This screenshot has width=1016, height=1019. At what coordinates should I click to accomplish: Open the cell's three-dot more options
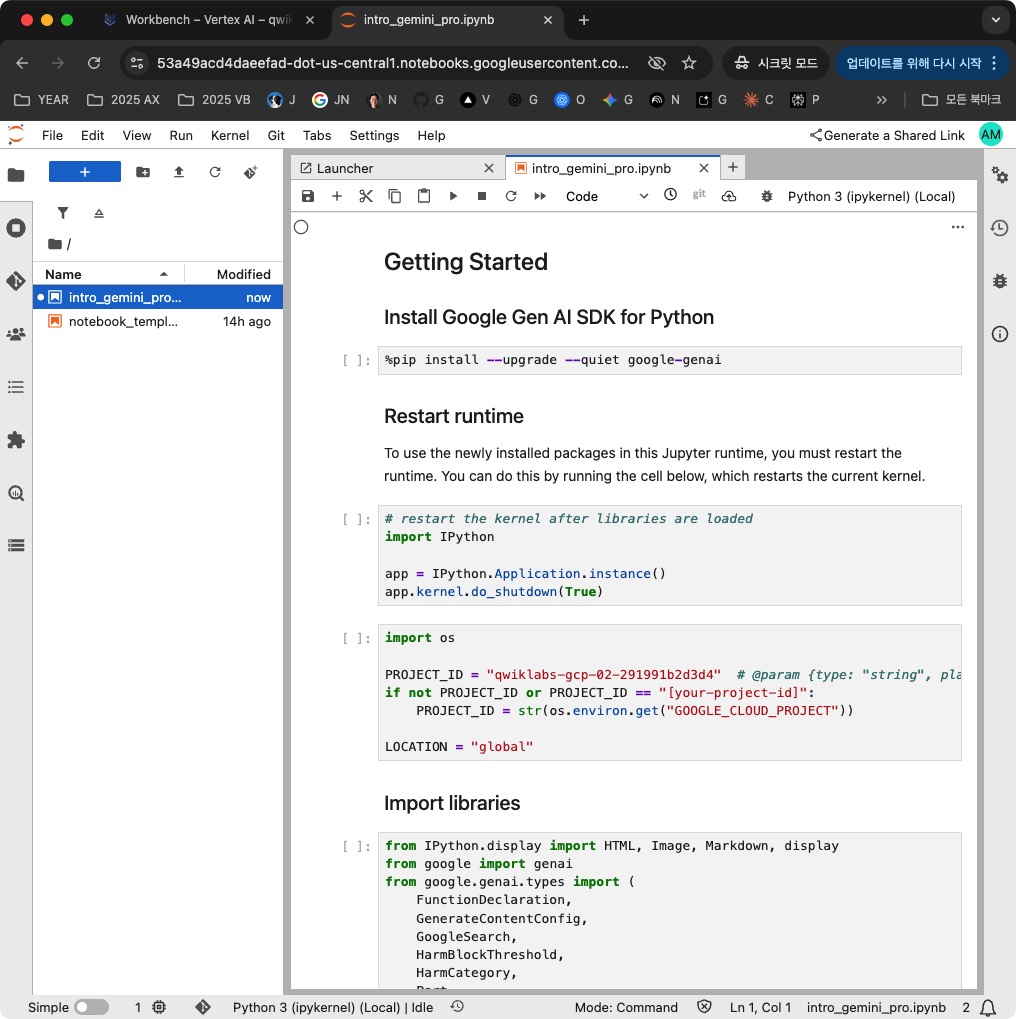pyautogui.click(x=958, y=228)
